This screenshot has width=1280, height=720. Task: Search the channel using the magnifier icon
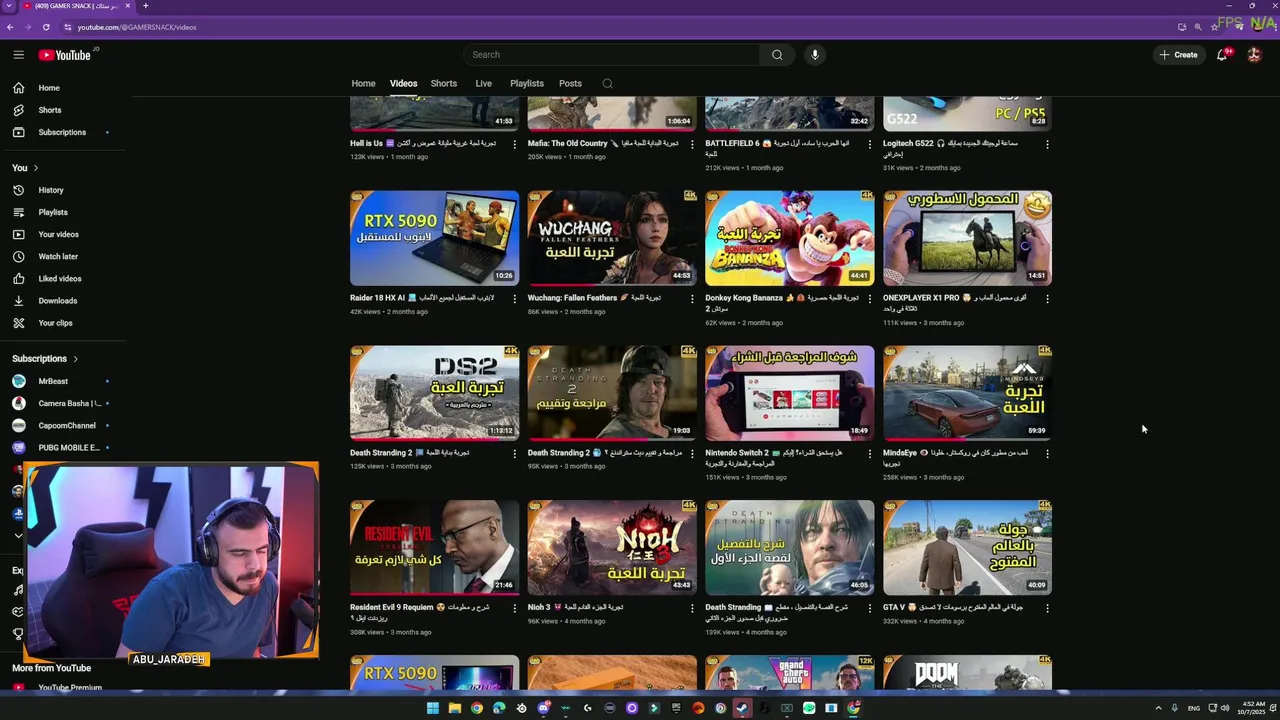point(607,84)
